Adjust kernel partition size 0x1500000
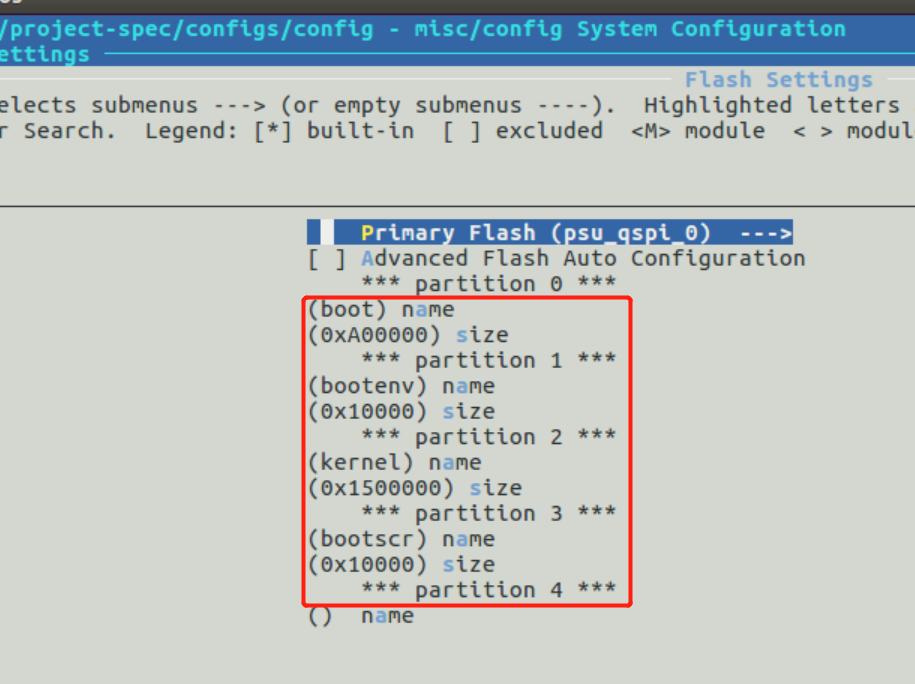Viewport: 915px width, 684px height. 415,487
